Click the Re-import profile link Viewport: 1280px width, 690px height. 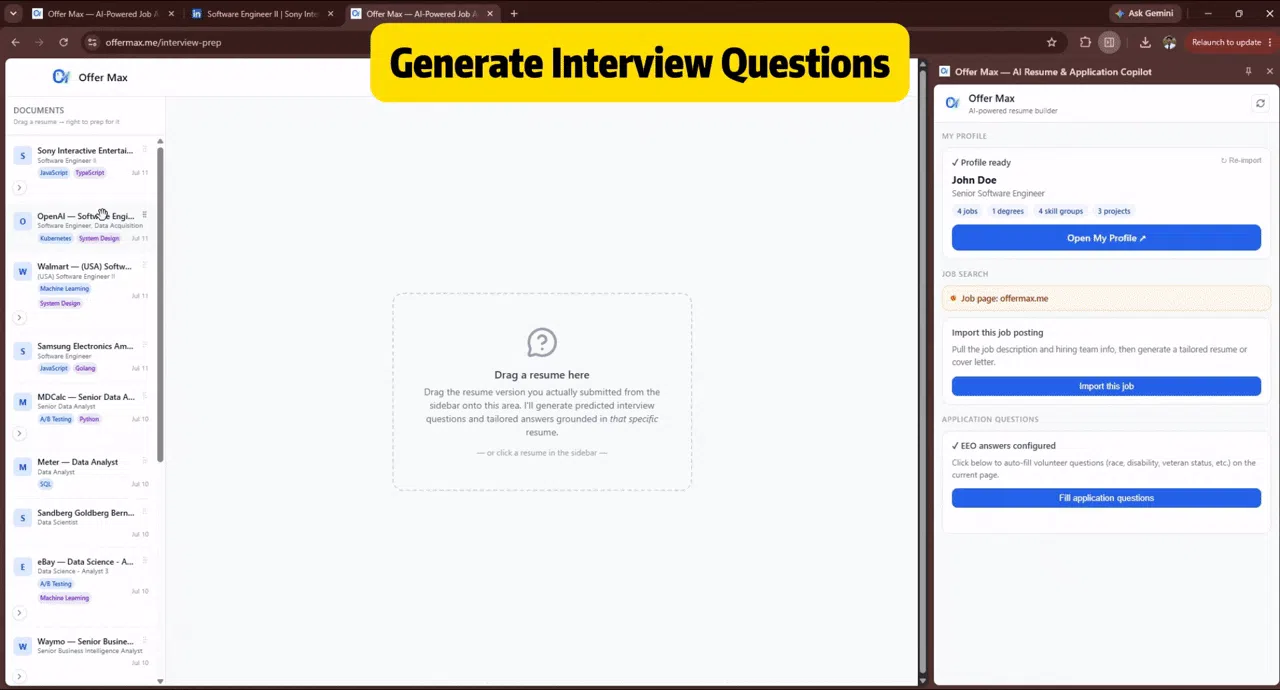tap(1241, 160)
